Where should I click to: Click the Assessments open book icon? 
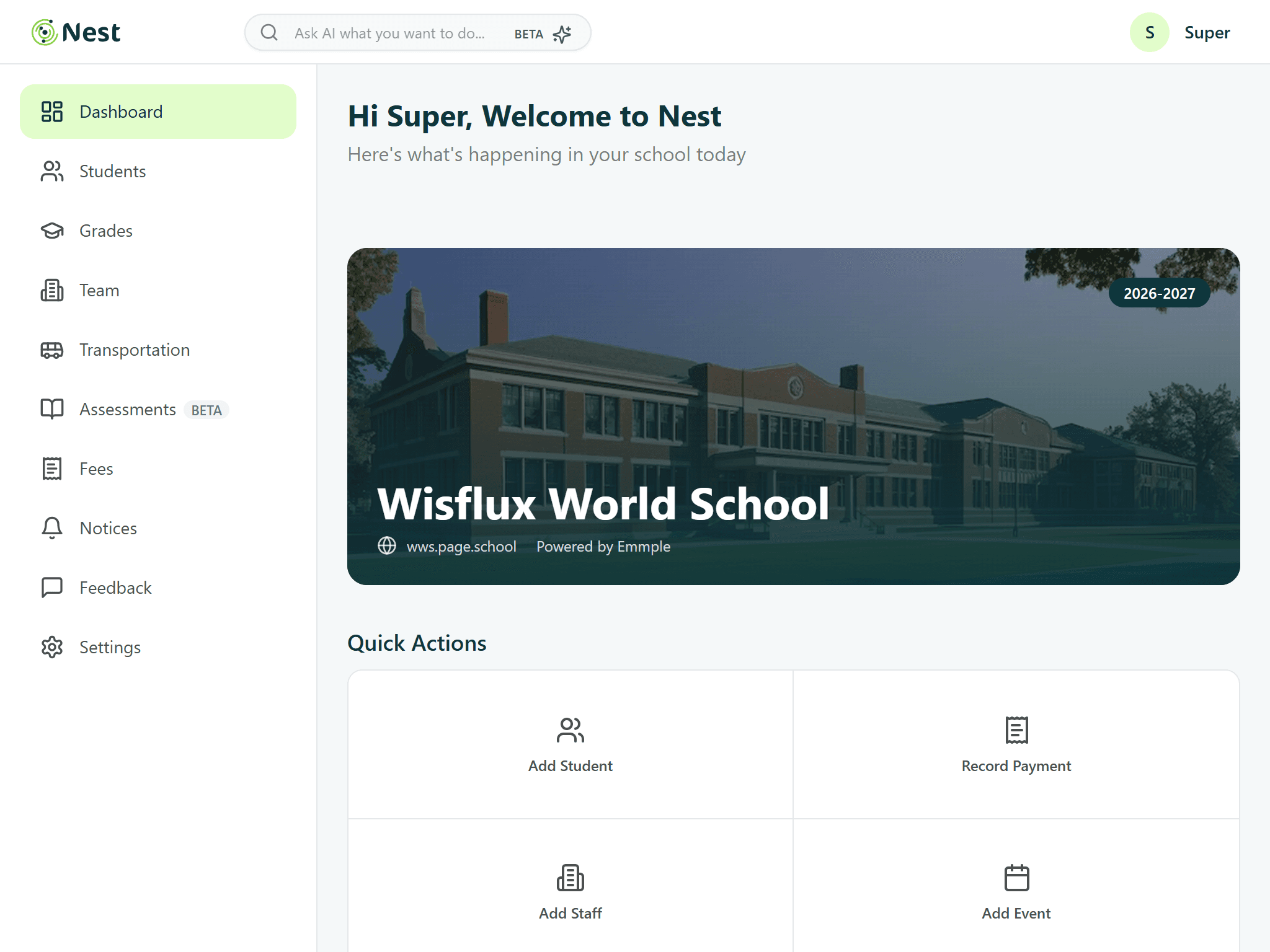click(52, 409)
